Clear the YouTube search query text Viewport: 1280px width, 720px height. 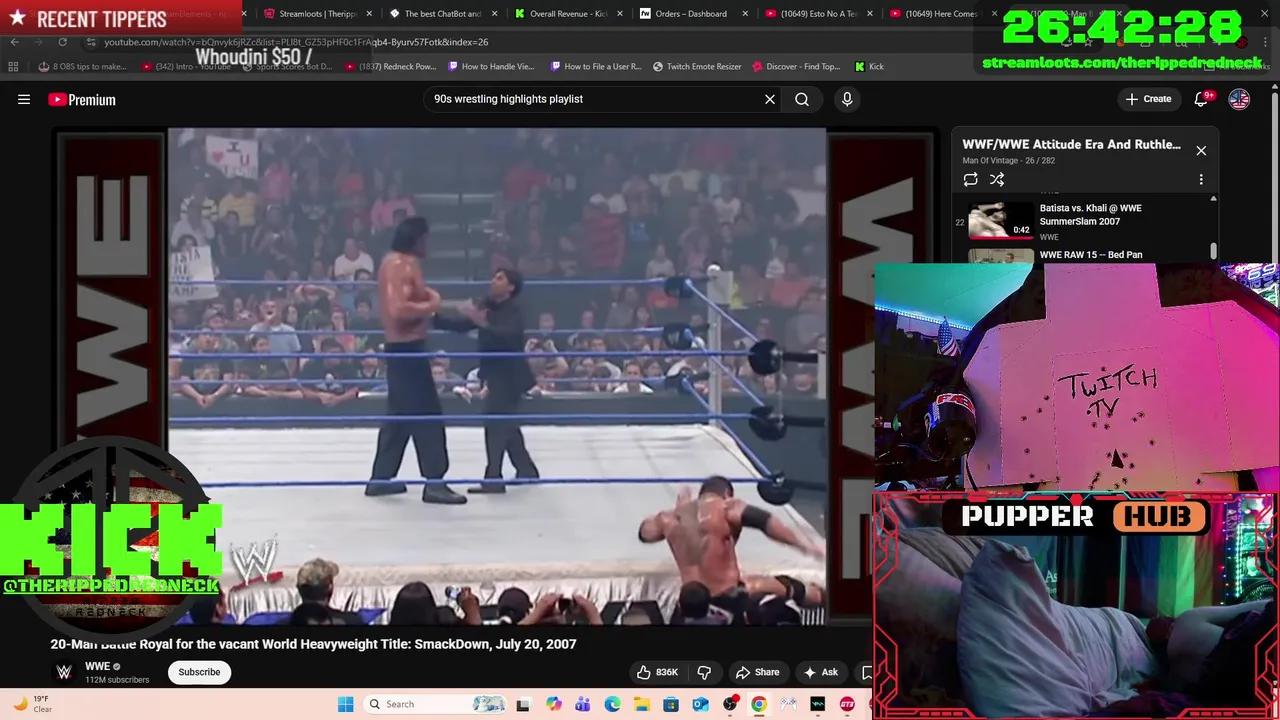(770, 99)
